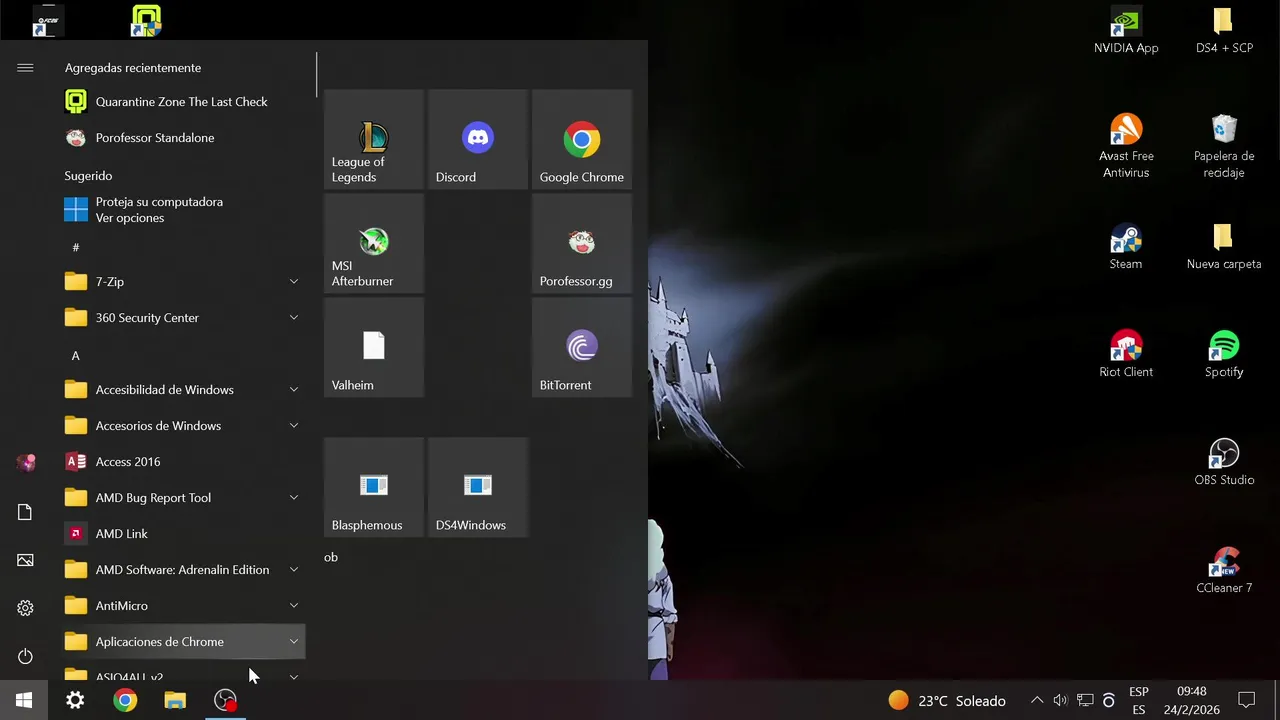Show hidden system tray icons

pyautogui.click(x=1037, y=701)
